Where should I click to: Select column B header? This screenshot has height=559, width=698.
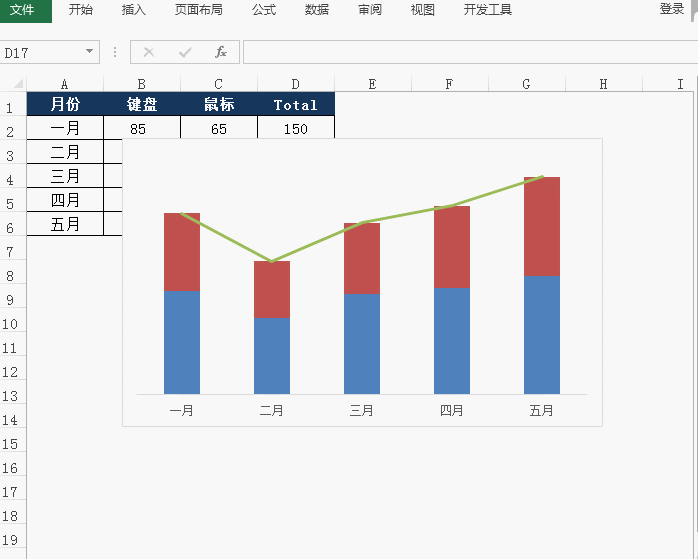click(142, 84)
